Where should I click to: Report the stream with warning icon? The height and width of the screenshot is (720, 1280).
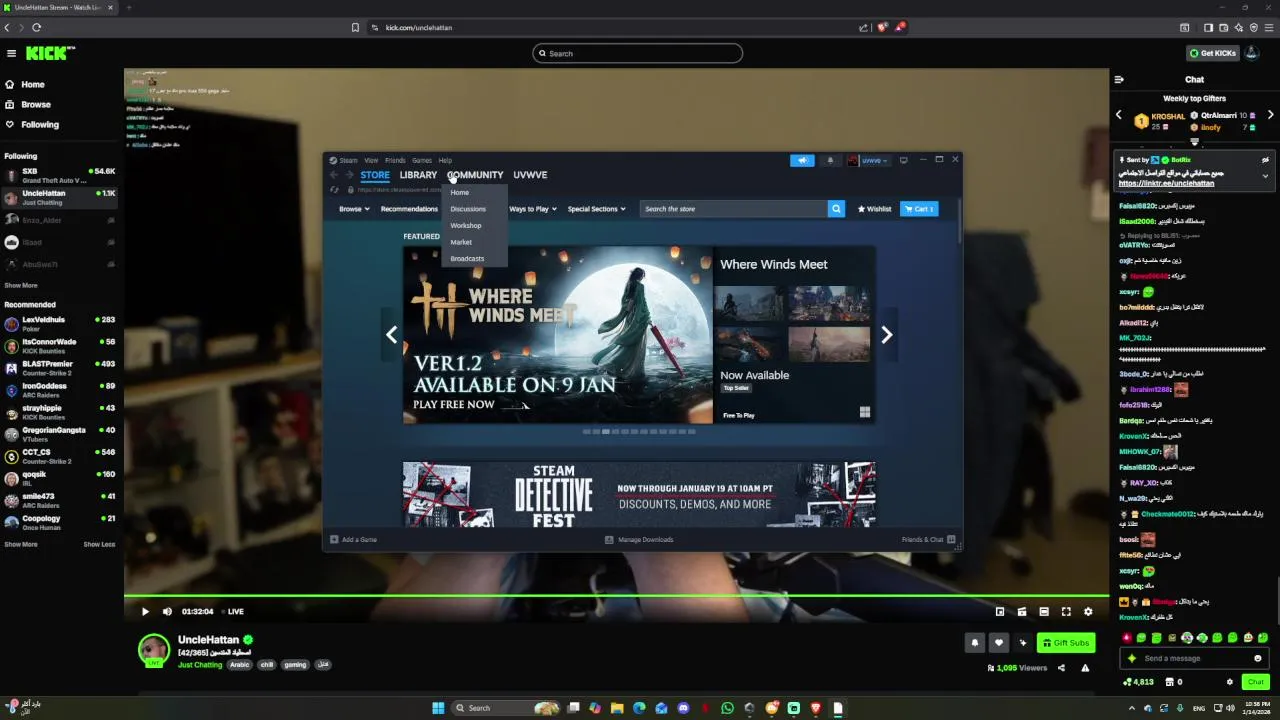pyautogui.click(x=1085, y=668)
